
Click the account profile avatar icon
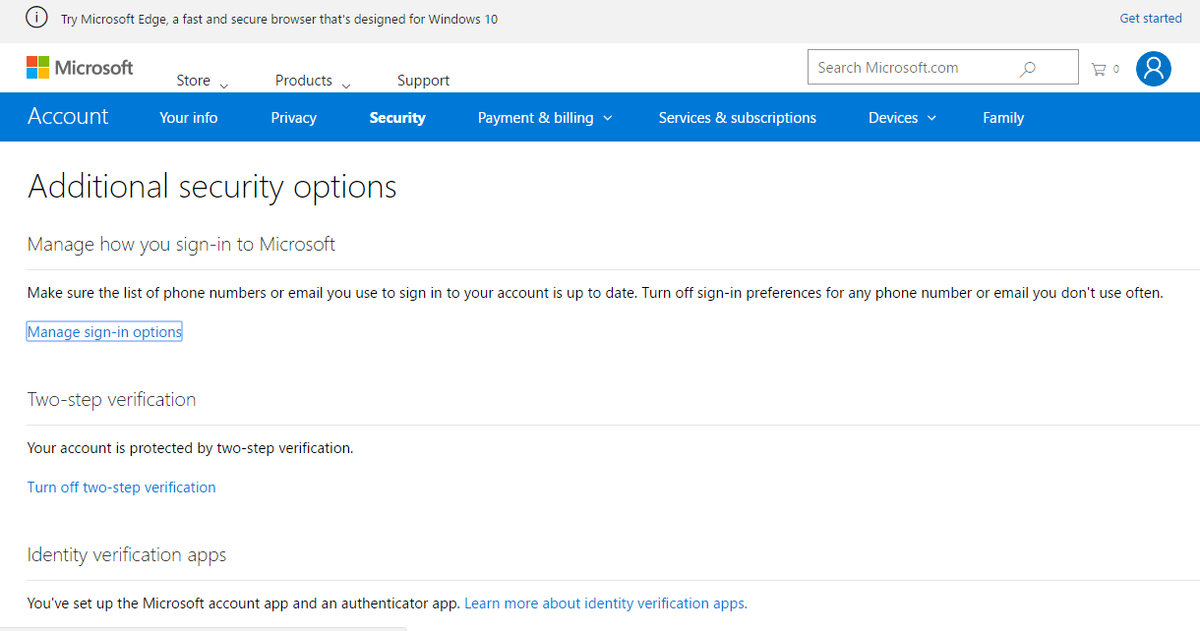[1153, 68]
